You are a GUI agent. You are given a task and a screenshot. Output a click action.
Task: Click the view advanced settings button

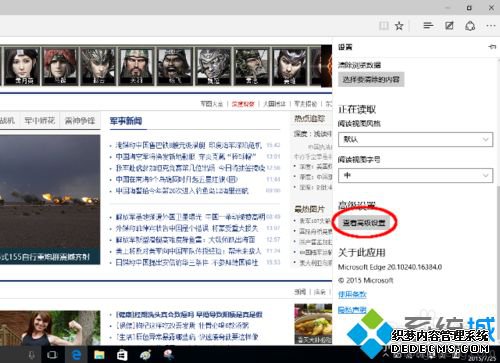pos(364,223)
